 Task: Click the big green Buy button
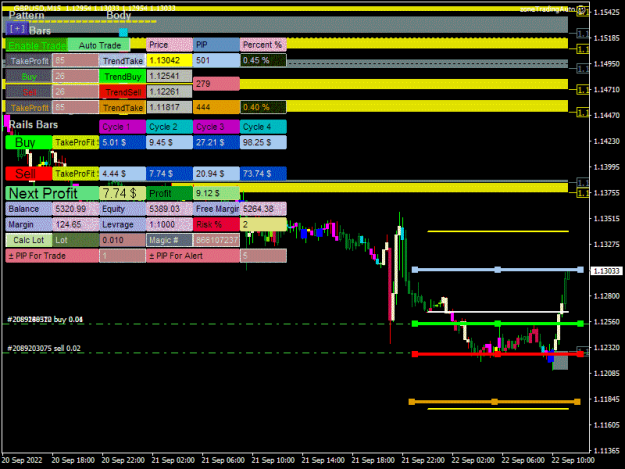pos(29,142)
